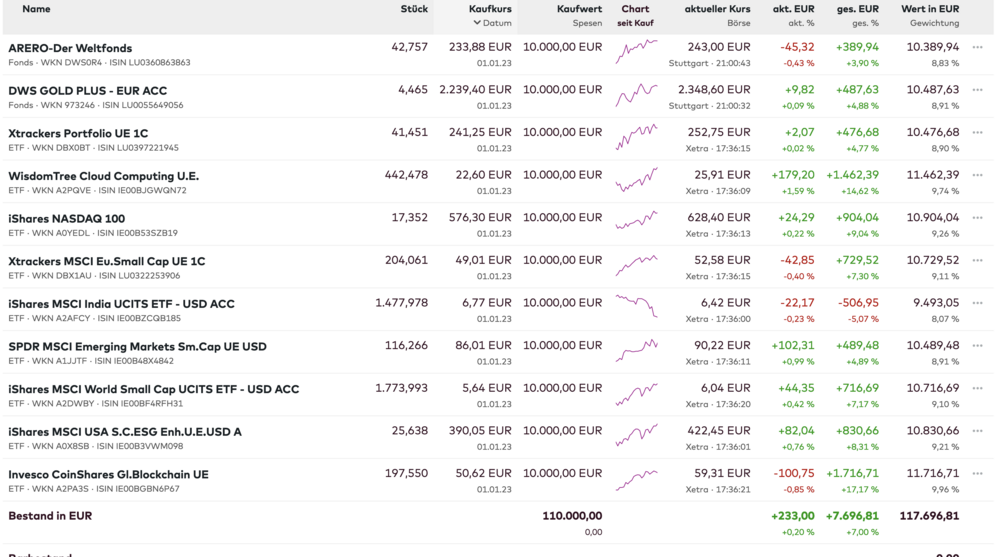View iShares MSCI India sparkline chart
The height and width of the screenshot is (557, 1000).
(x=636, y=305)
